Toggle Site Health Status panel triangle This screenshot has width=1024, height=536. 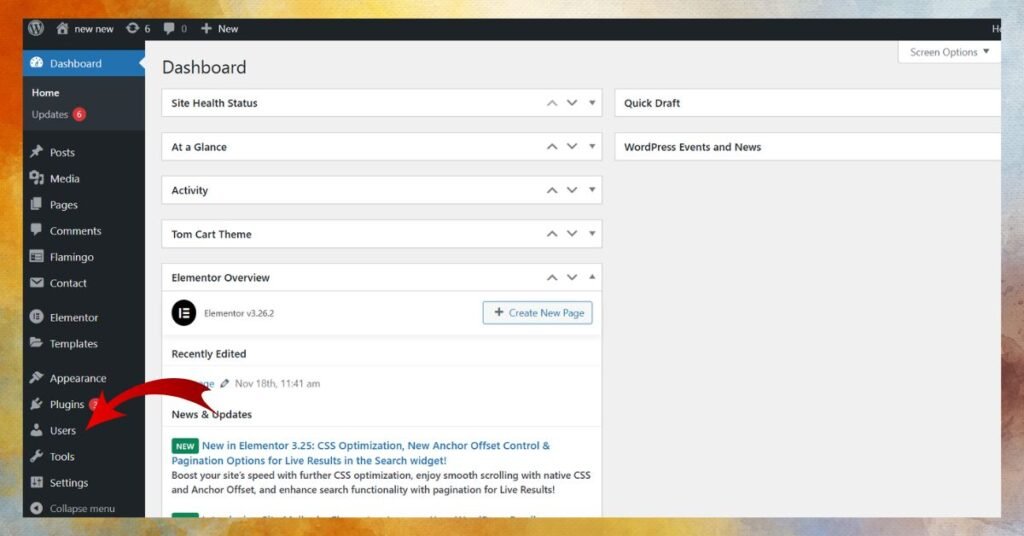click(592, 102)
